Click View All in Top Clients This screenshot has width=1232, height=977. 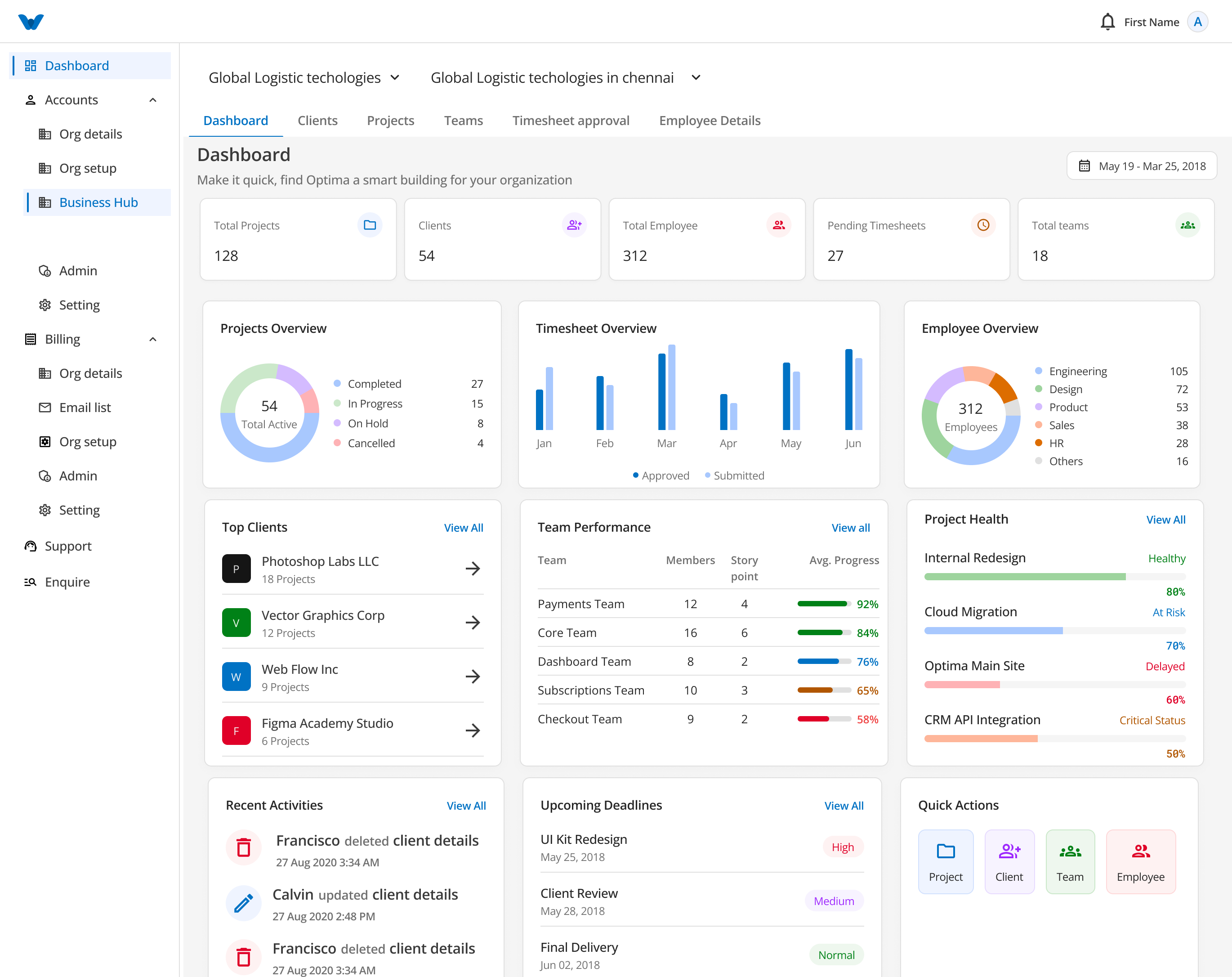point(464,528)
